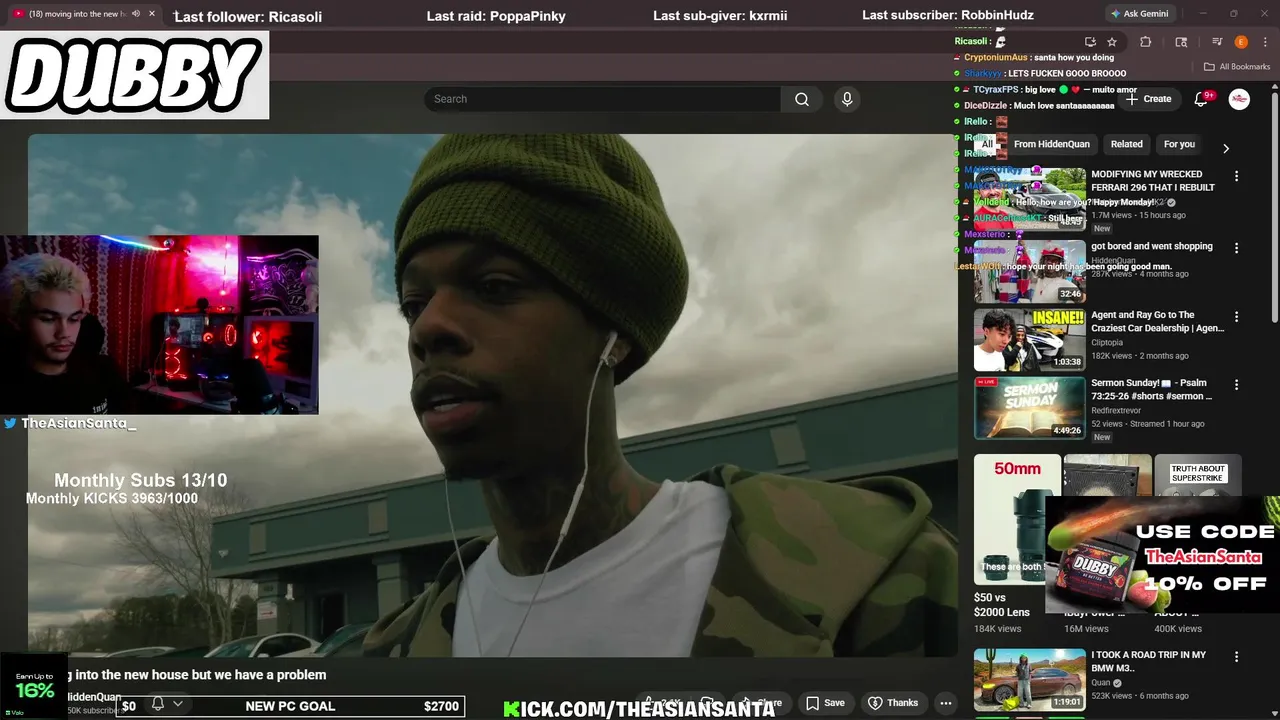Click the Thanks button under the video

893,703
